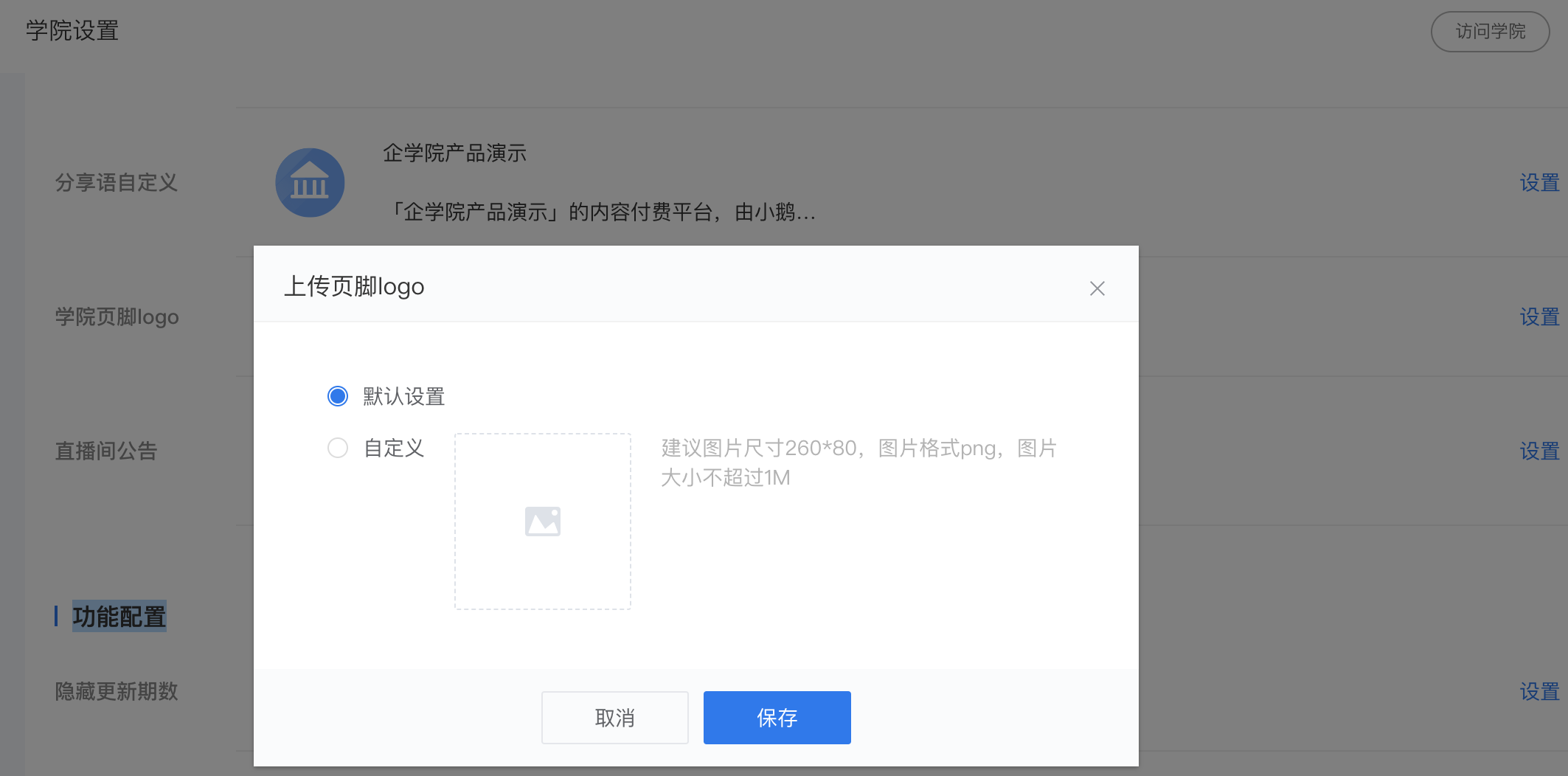
Task: Click the 自定义 label text
Action: click(x=394, y=448)
